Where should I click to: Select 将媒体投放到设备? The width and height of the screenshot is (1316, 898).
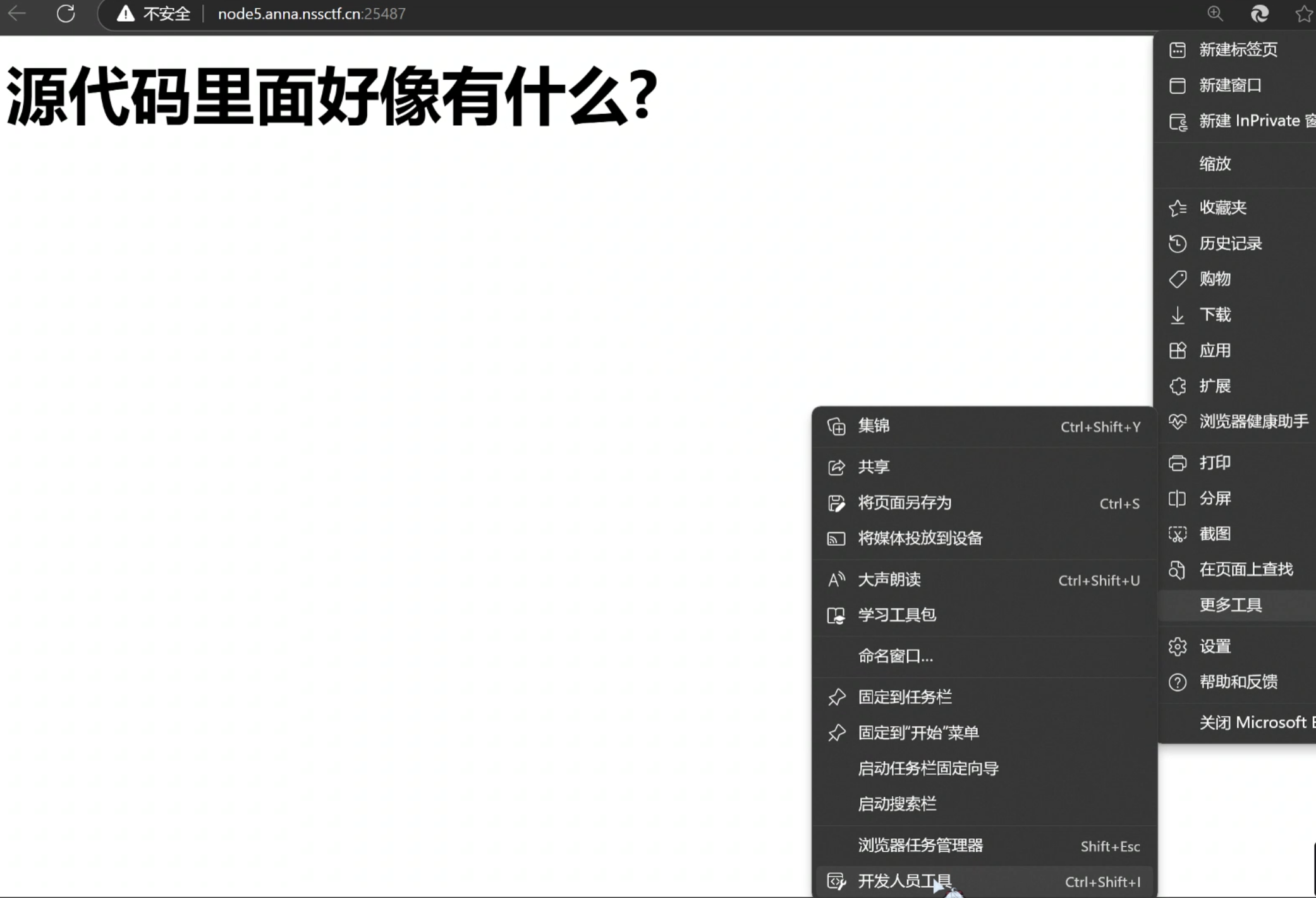click(984, 538)
